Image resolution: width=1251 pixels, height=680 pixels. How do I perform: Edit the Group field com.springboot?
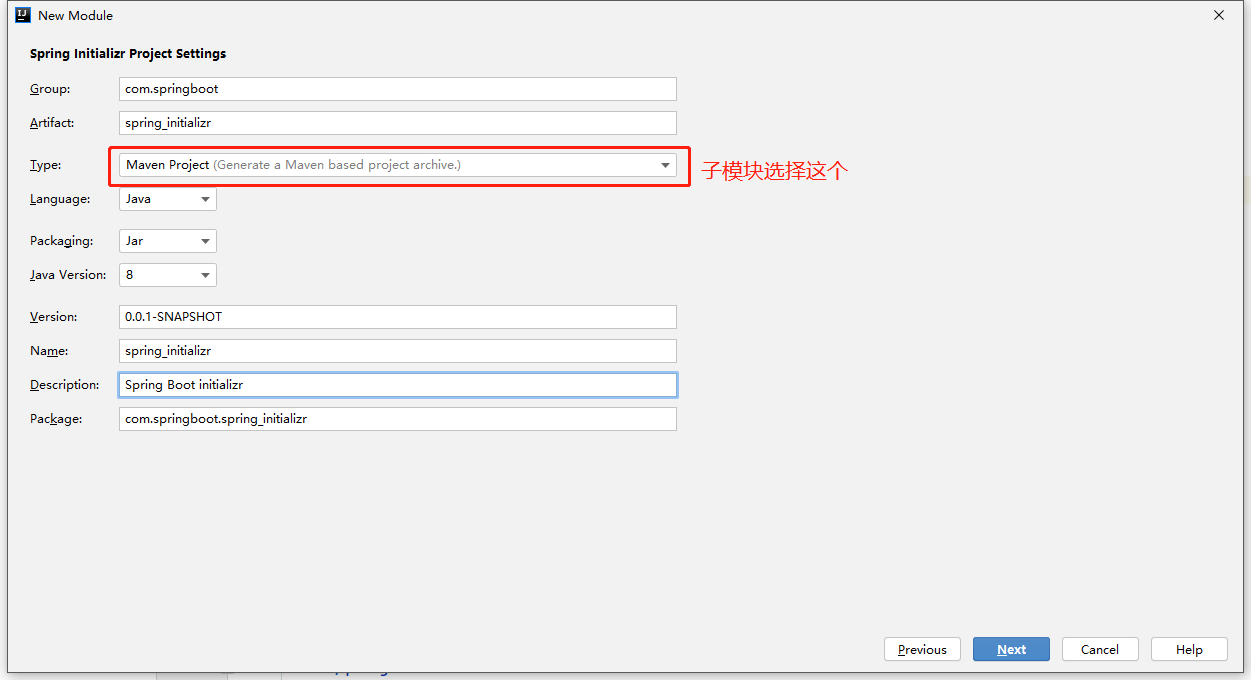[x=398, y=89]
